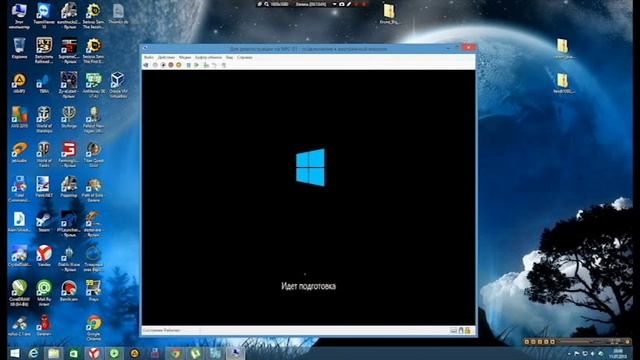The height and width of the screenshot is (360, 640).
Task: Select the TeamViewer desktop shortcut
Action: click(44, 16)
